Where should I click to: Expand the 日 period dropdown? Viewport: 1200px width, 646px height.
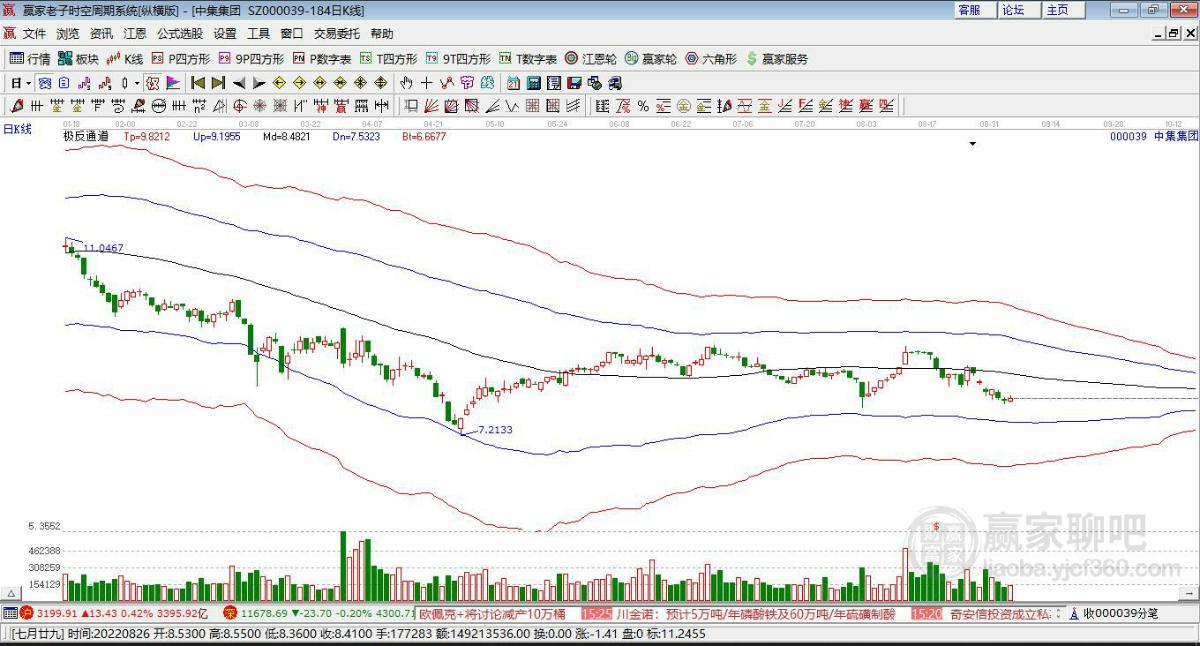click(28, 82)
